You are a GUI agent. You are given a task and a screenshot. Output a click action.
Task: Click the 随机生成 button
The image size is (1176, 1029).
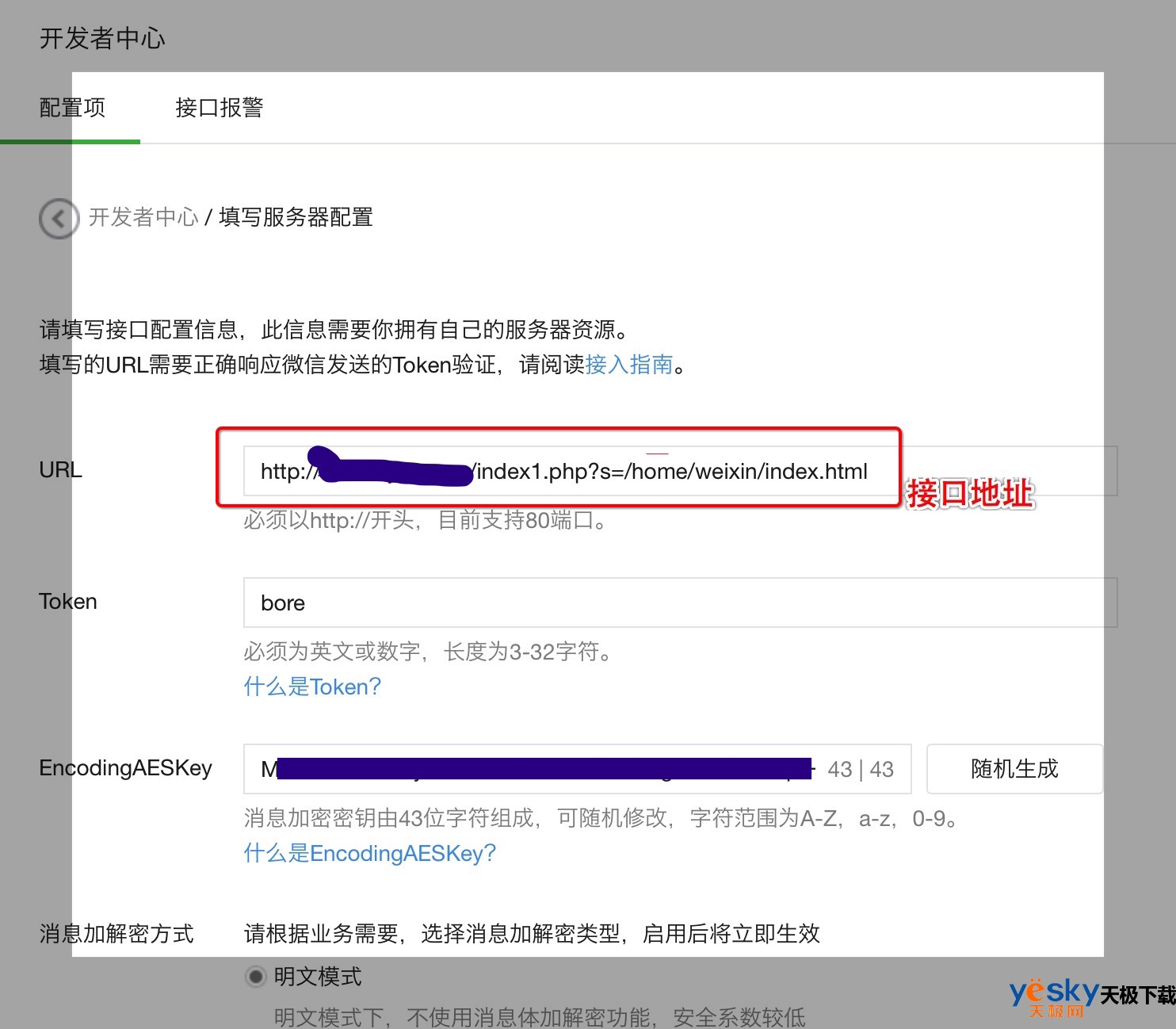click(x=1014, y=769)
